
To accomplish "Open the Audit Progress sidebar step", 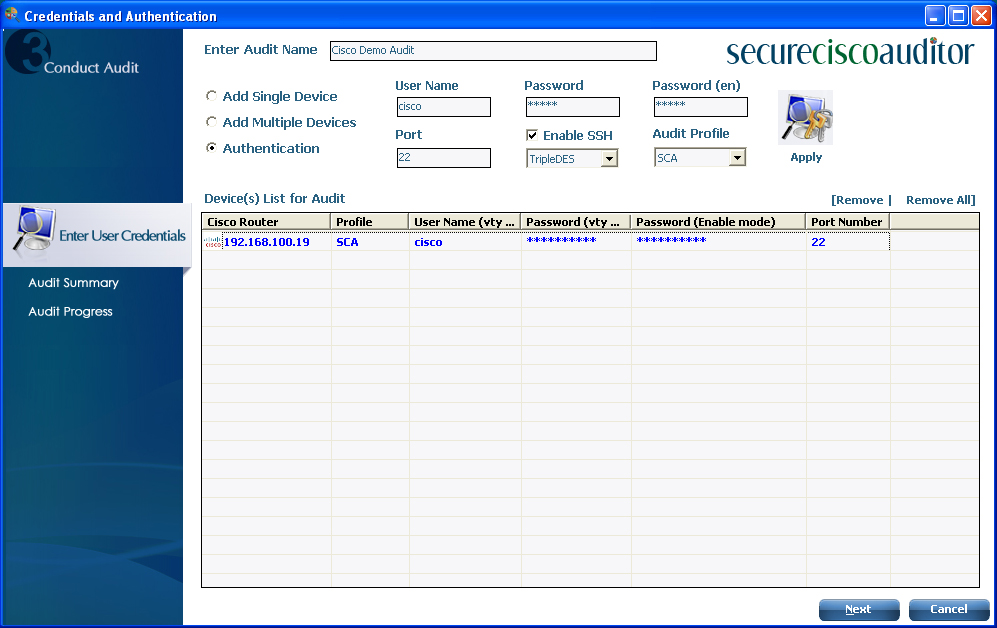I will point(71,311).
